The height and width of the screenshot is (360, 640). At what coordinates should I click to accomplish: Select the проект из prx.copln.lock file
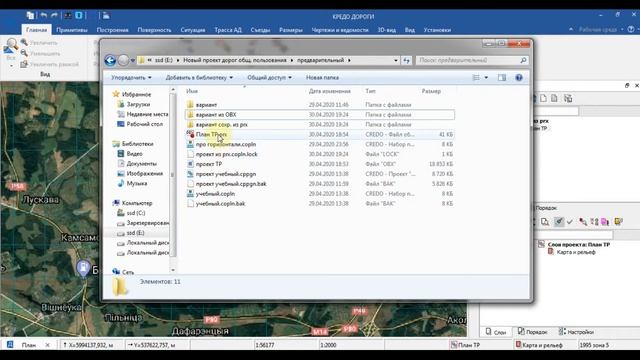pos(320,154)
